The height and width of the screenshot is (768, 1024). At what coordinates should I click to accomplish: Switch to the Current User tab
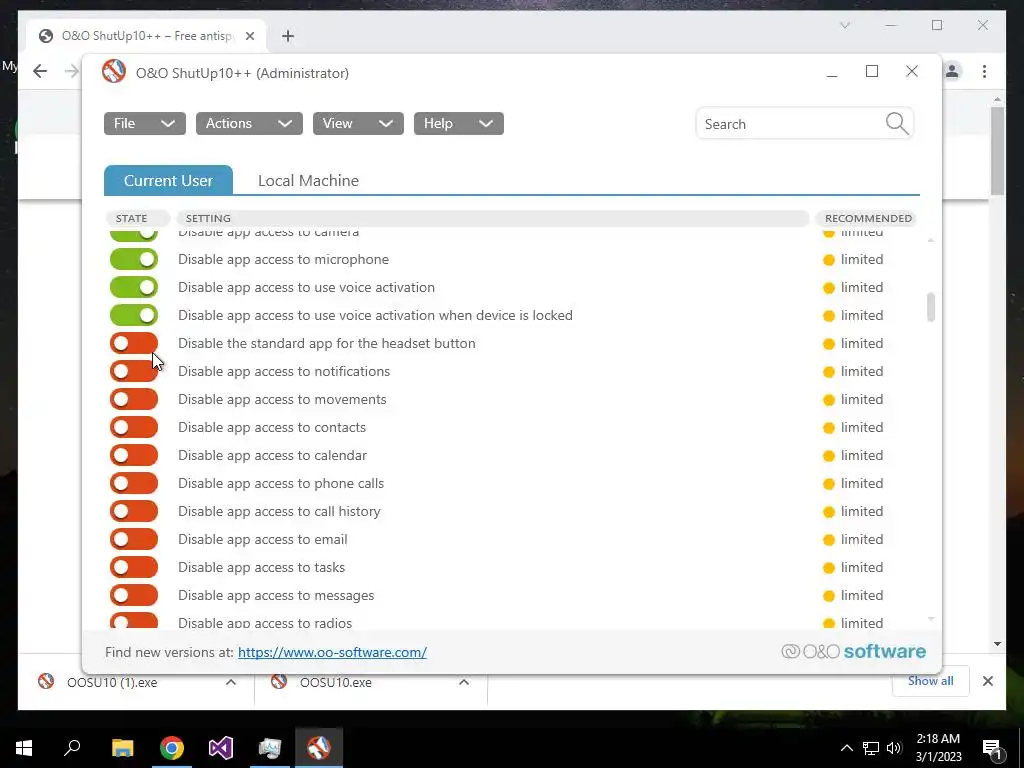(168, 180)
